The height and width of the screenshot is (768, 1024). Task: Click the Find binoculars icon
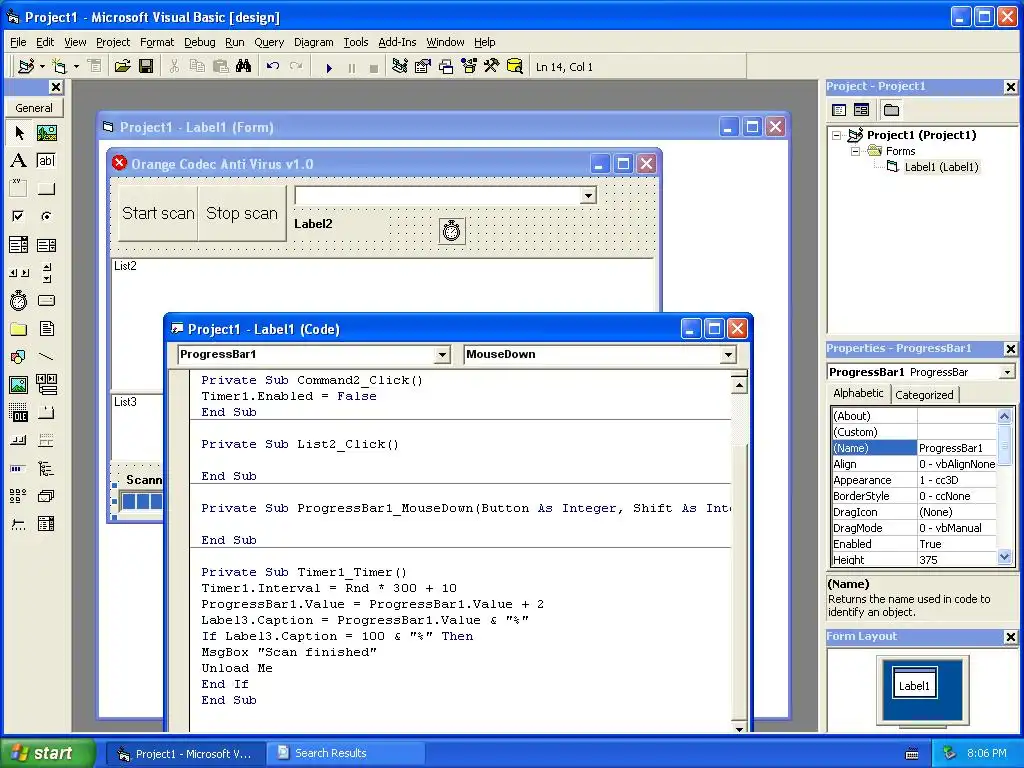(x=244, y=66)
